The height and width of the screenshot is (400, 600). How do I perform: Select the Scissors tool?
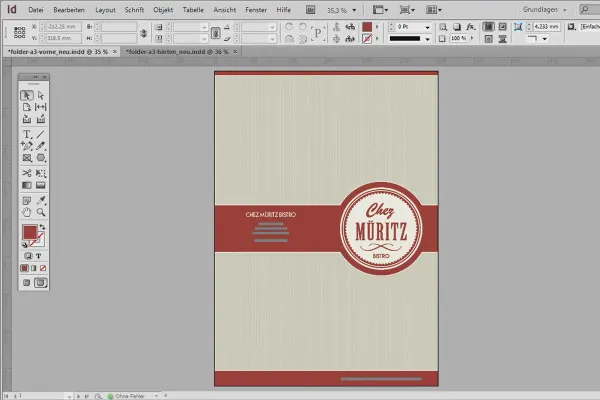tap(27, 173)
